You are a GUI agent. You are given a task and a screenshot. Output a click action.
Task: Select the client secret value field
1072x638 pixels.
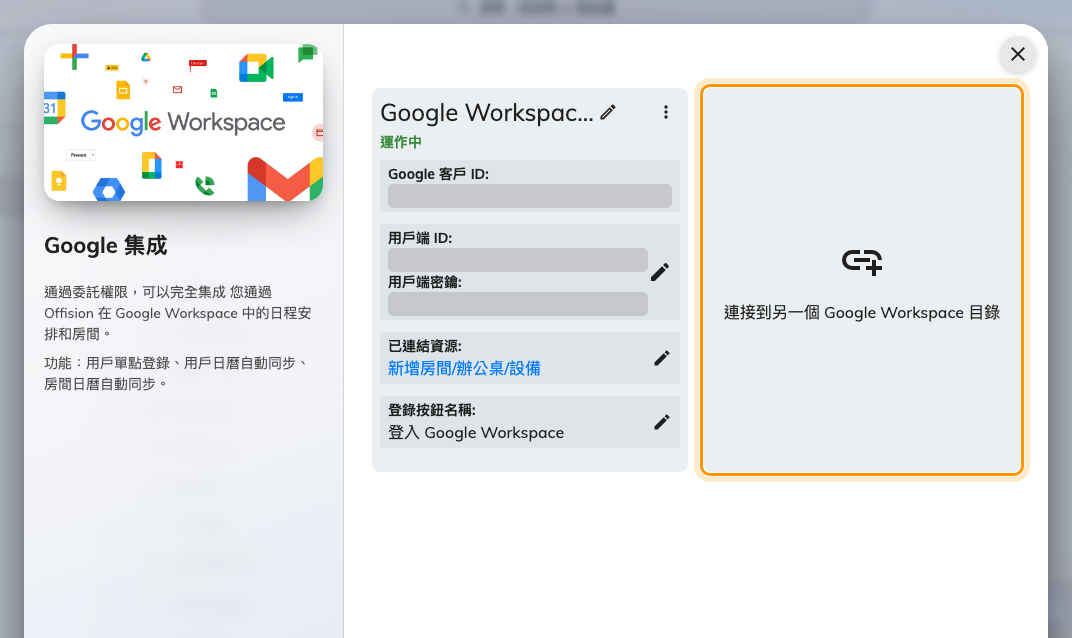[518, 304]
